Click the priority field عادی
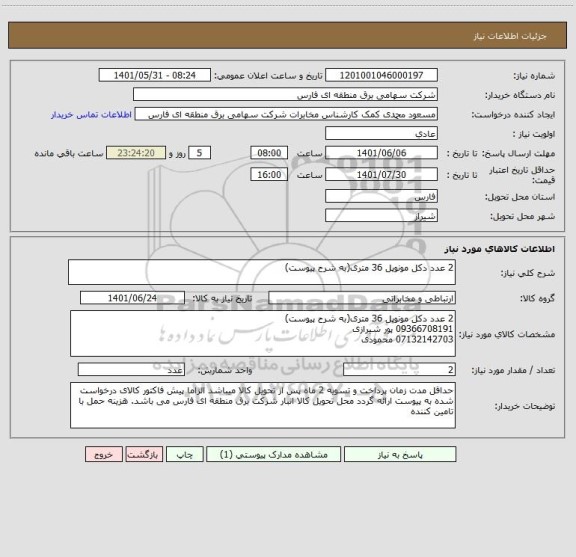This screenshot has width=576, height=557. coord(381,134)
